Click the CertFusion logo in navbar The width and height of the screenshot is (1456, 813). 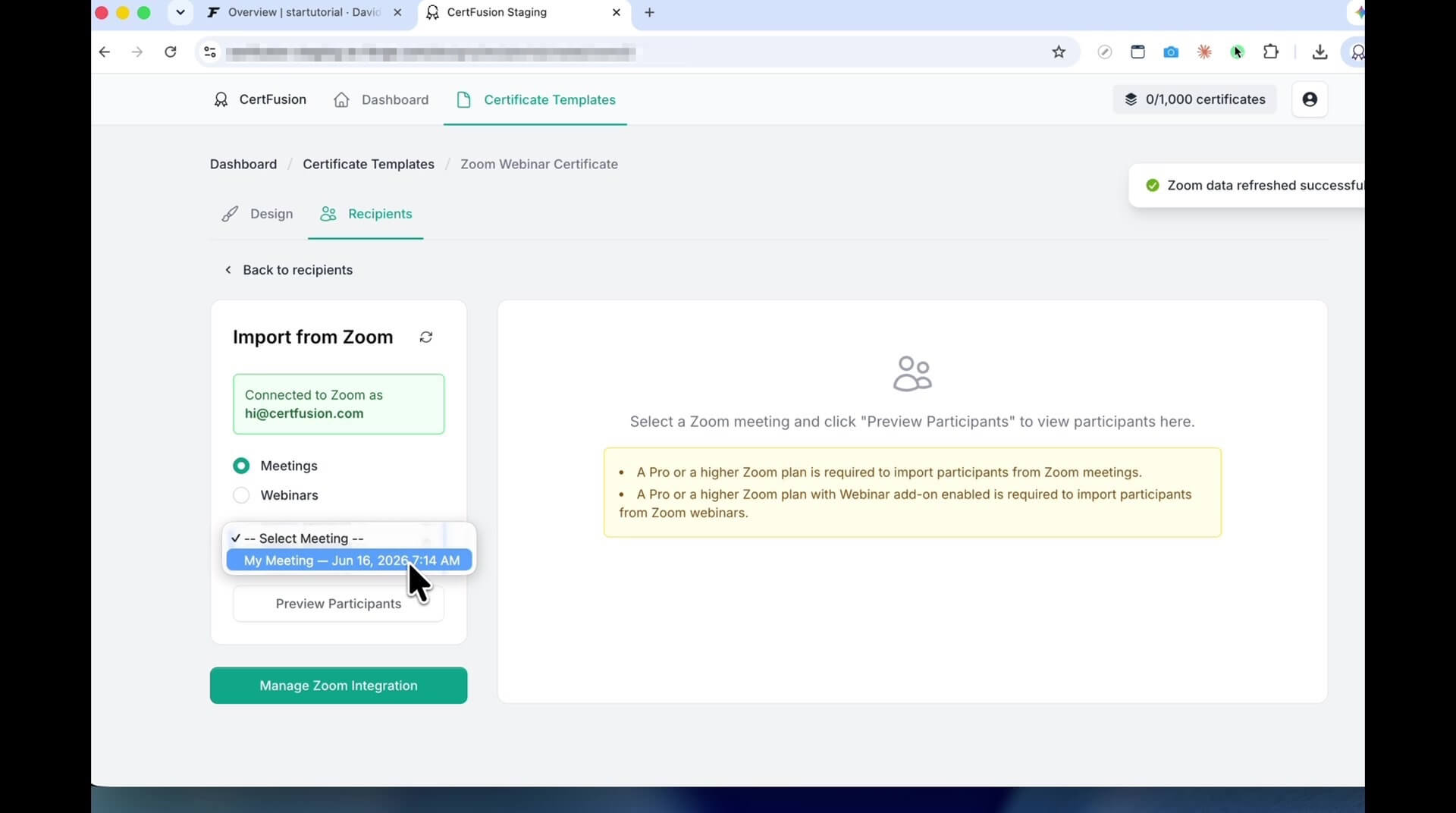click(260, 99)
